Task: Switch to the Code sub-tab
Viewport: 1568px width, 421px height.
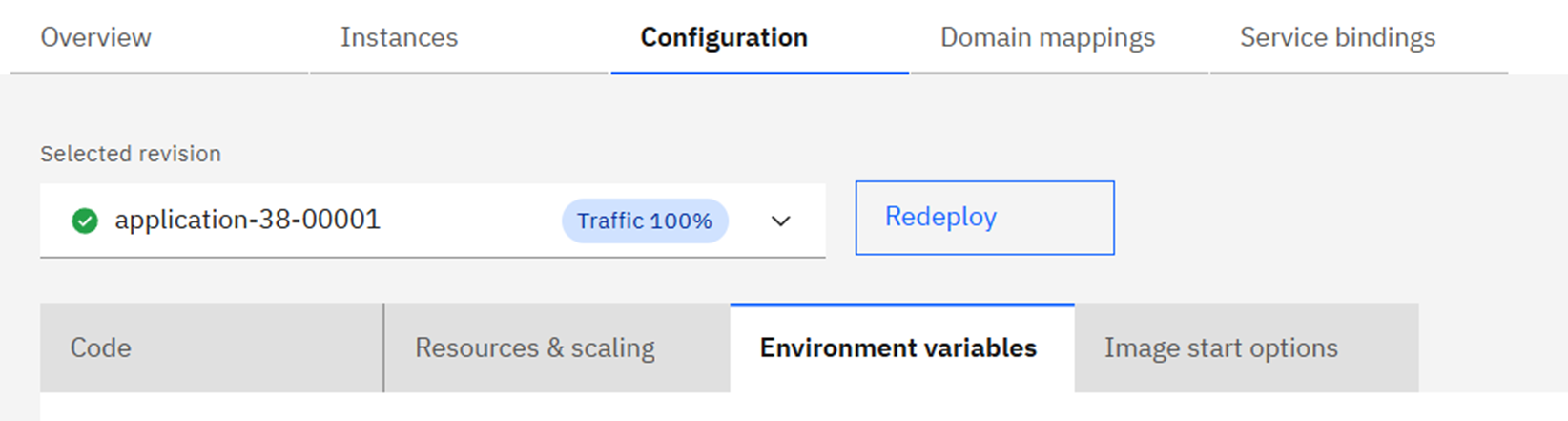Action: (x=101, y=347)
